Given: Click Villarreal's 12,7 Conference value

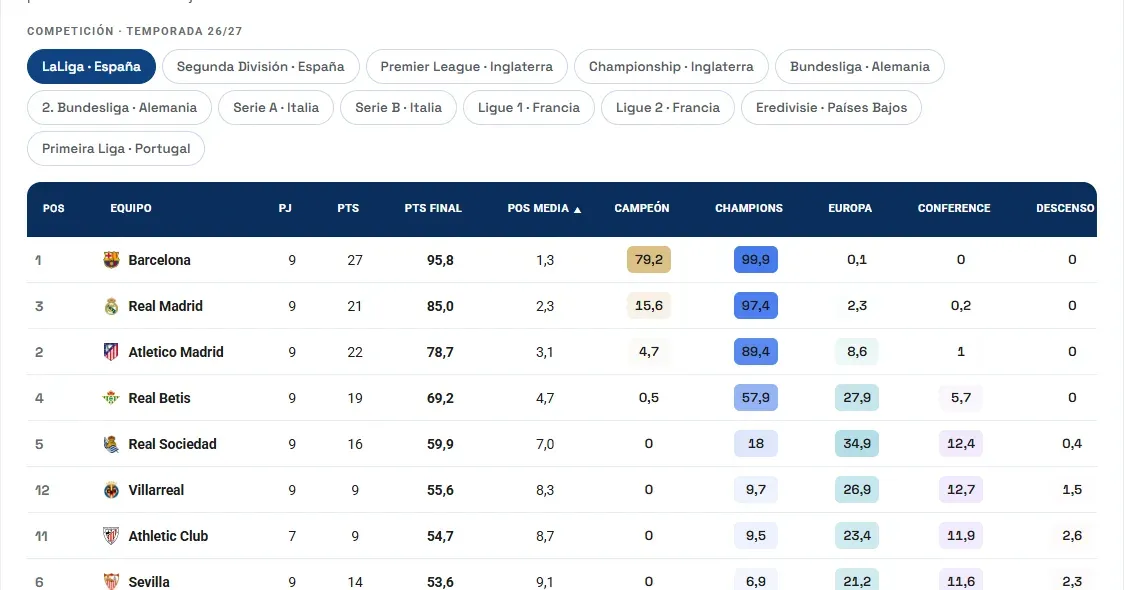Looking at the screenshot, I should [x=961, y=490].
